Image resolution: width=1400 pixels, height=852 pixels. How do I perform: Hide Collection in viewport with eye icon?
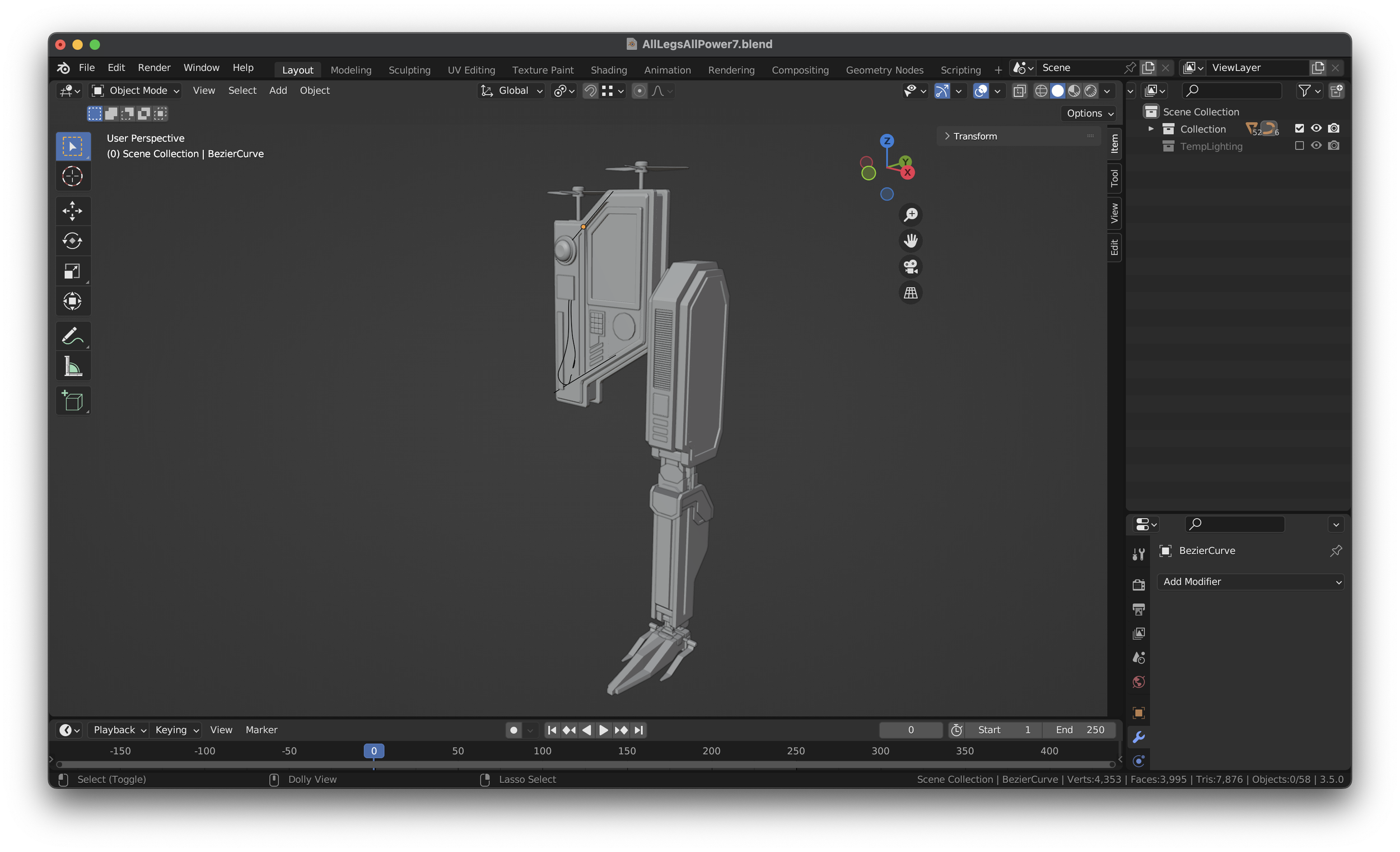coord(1316,128)
